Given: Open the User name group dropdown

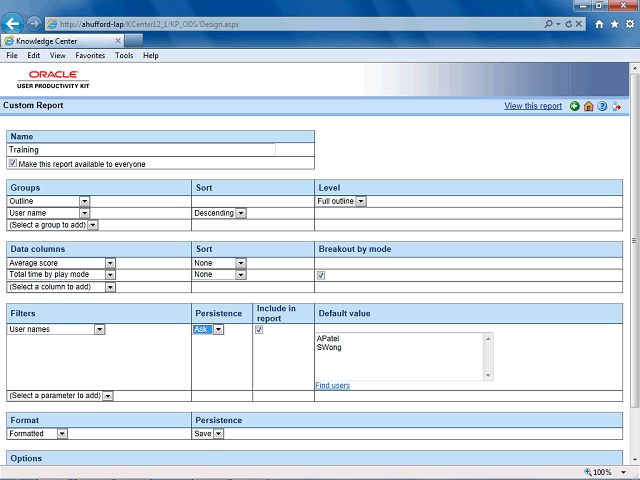Looking at the screenshot, I should click(84, 213).
